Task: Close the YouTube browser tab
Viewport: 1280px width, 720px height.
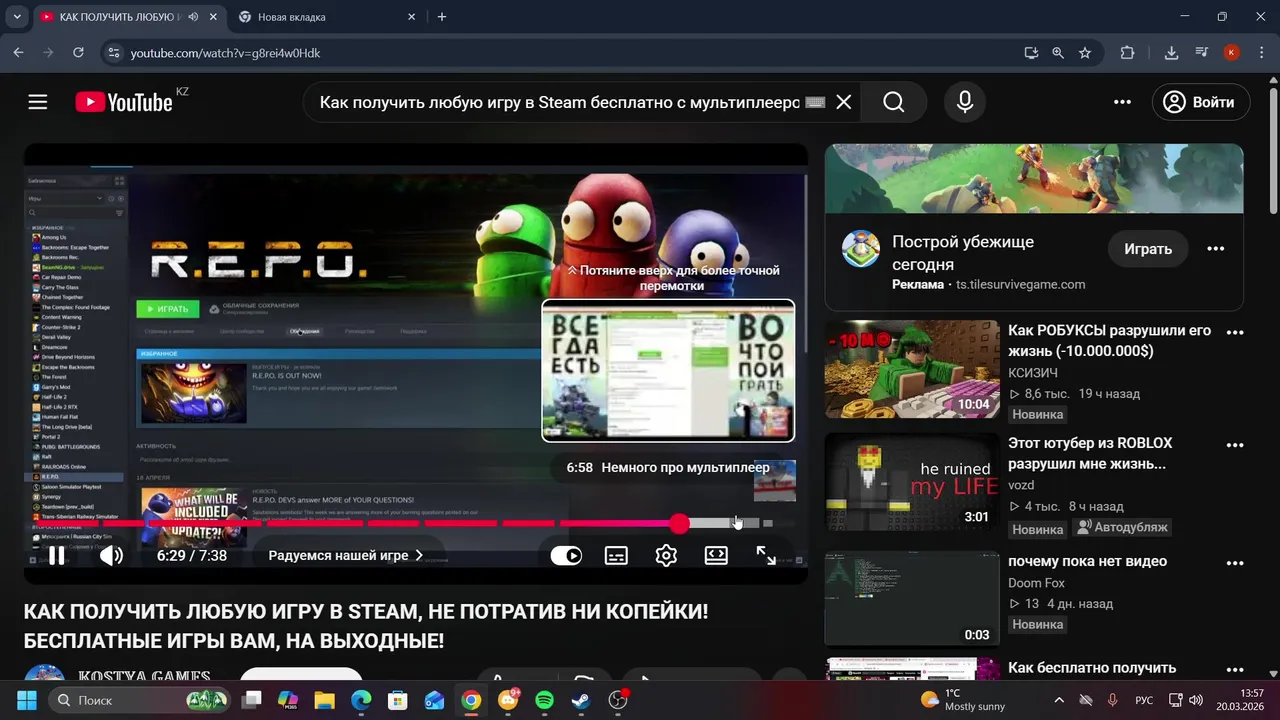Action: point(215,17)
